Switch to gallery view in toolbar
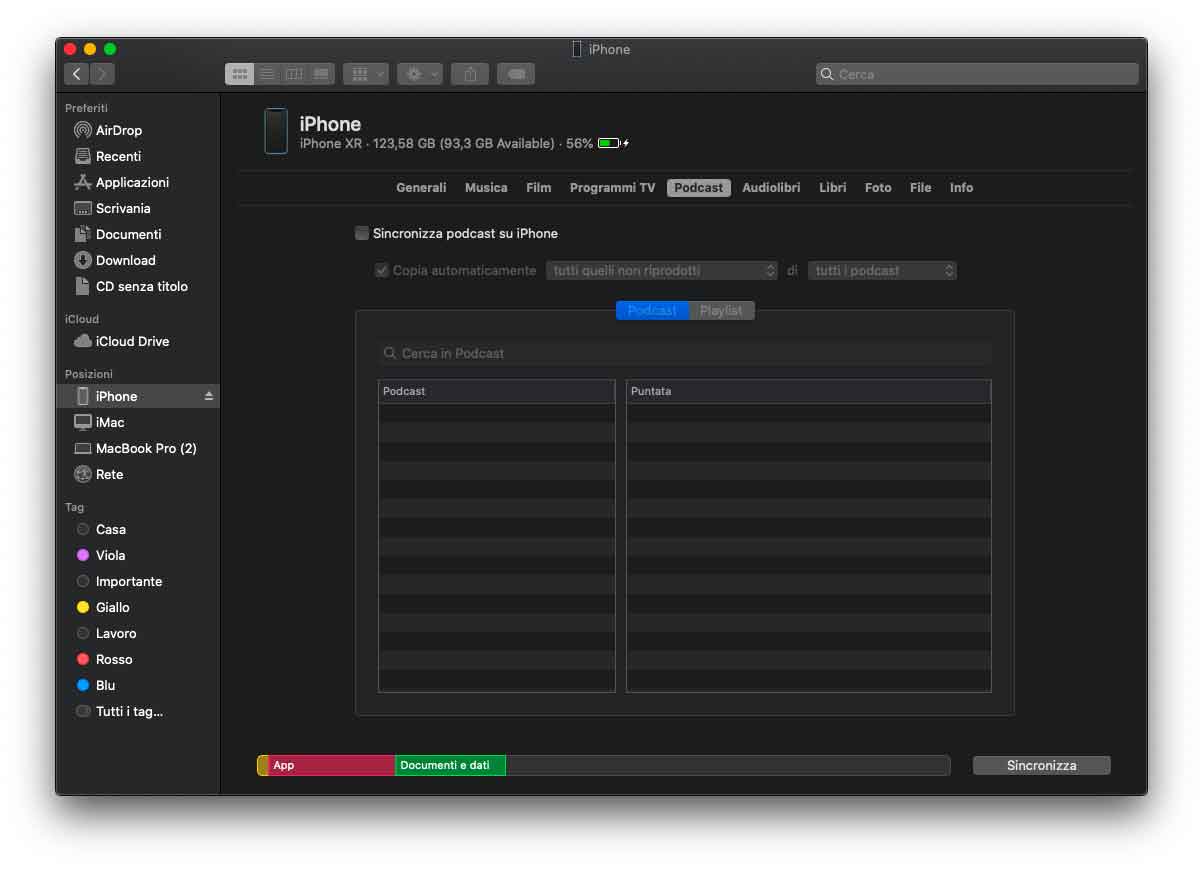1203x869 pixels. [x=321, y=74]
